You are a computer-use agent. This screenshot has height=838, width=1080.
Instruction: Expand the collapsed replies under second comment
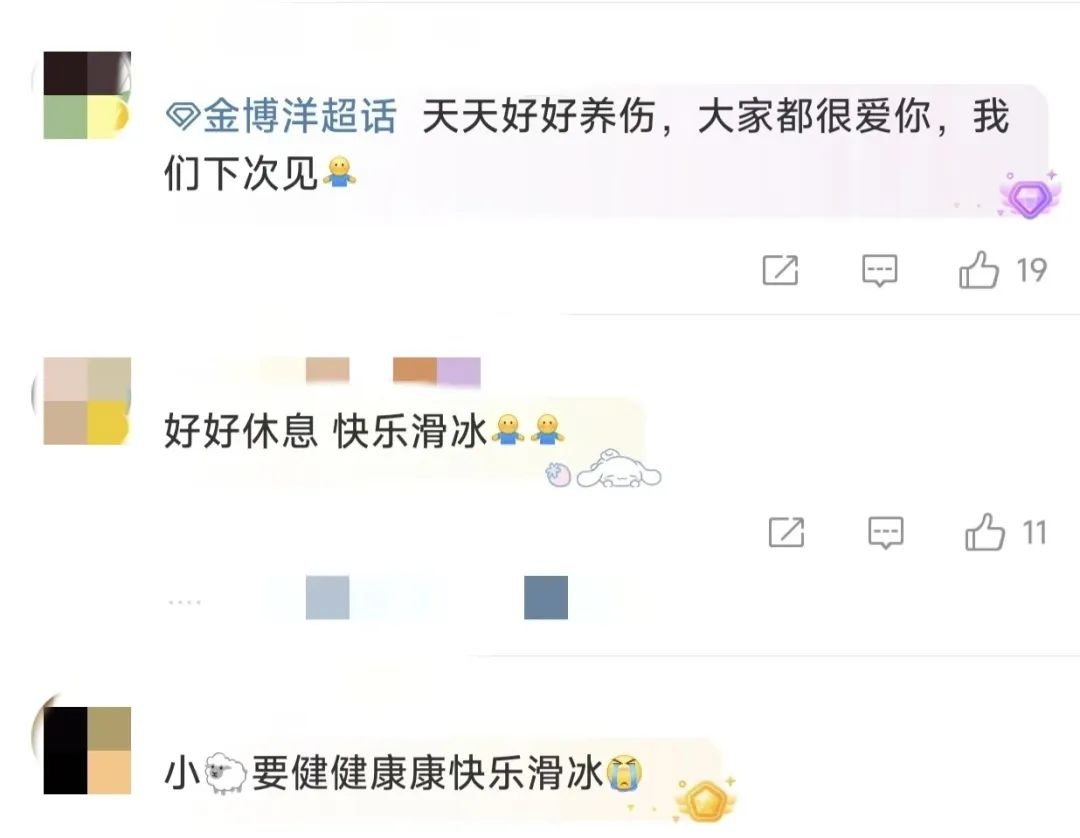(368, 598)
